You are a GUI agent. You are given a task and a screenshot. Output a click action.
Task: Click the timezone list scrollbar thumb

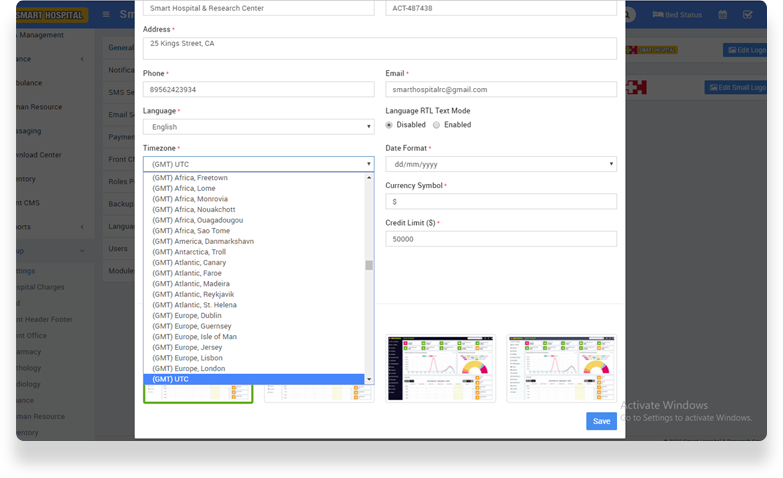pos(369,265)
